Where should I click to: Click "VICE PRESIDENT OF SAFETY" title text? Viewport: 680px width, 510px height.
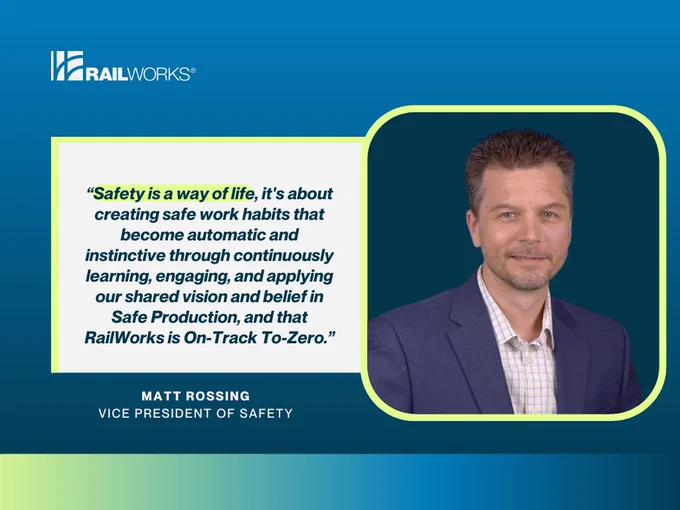click(196, 413)
